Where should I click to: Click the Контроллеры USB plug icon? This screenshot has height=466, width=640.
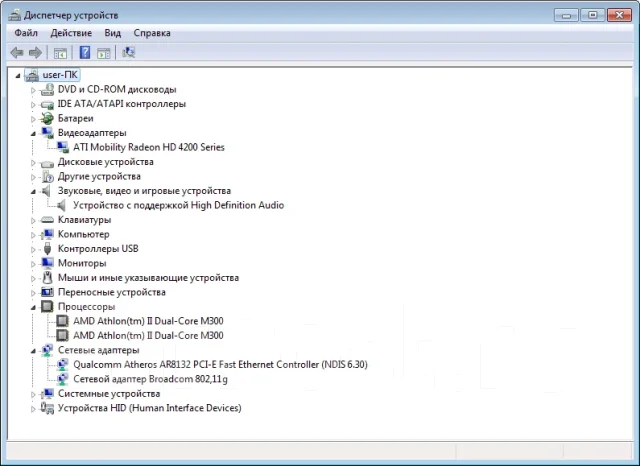47,249
